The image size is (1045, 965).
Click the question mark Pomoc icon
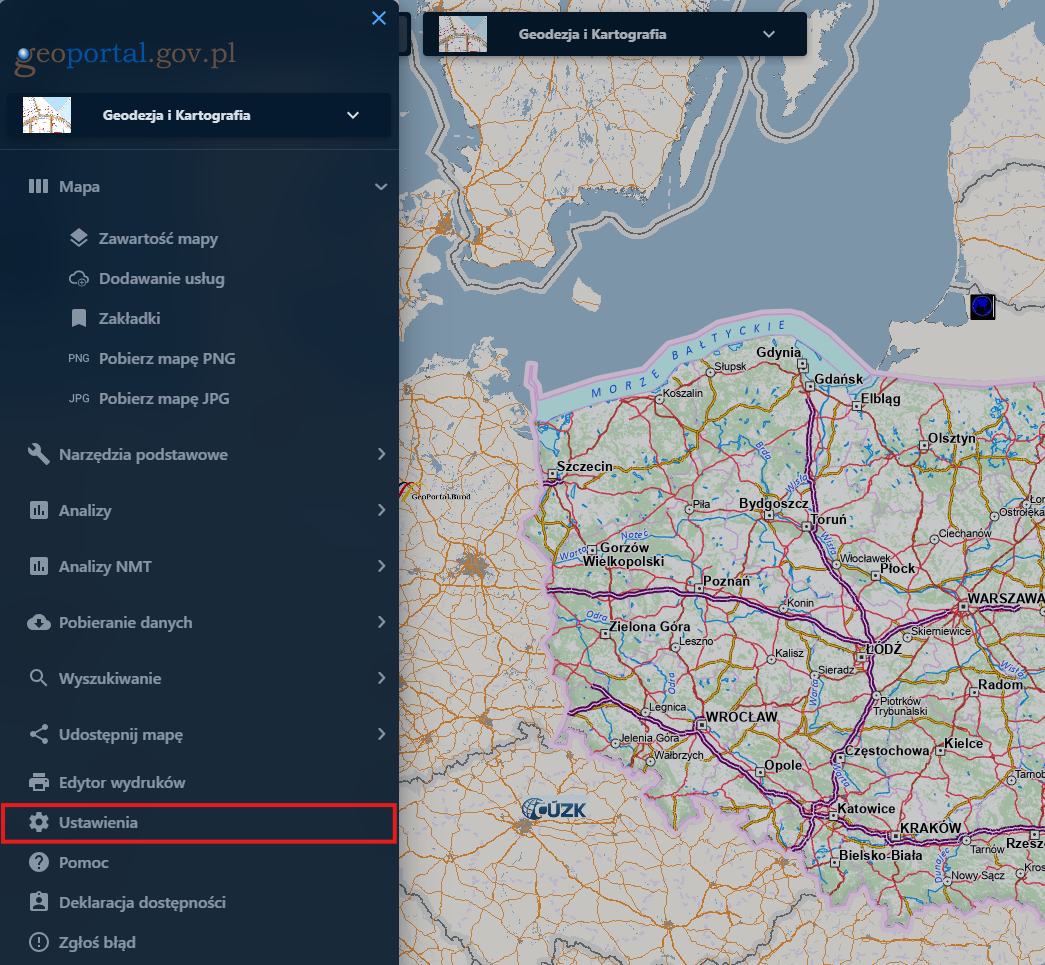(x=39, y=863)
